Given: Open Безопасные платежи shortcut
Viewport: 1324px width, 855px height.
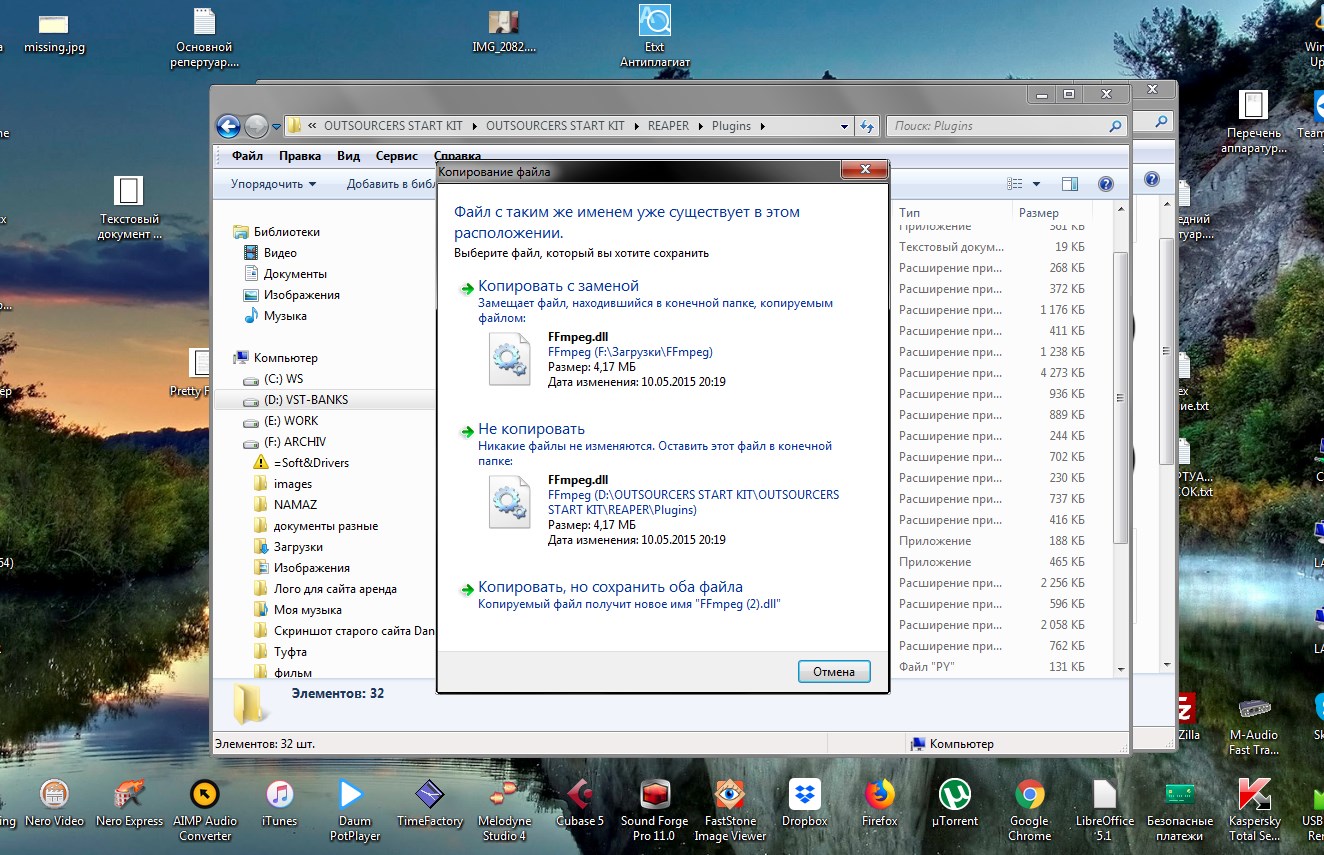Looking at the screenshot, I should click(1180, 810).
